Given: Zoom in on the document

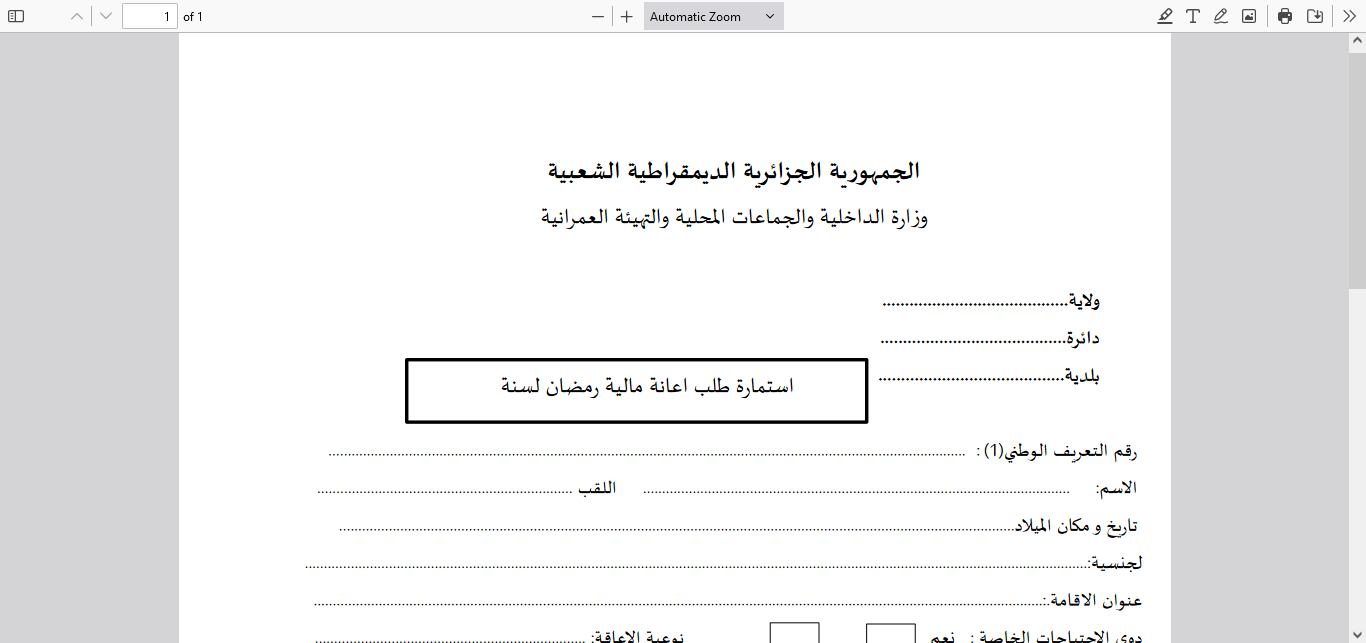Looking at the screenshot, I should point(625,16).
